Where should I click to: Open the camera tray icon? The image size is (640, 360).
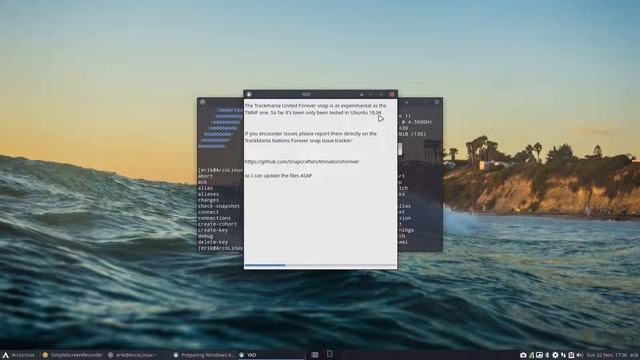523,356
